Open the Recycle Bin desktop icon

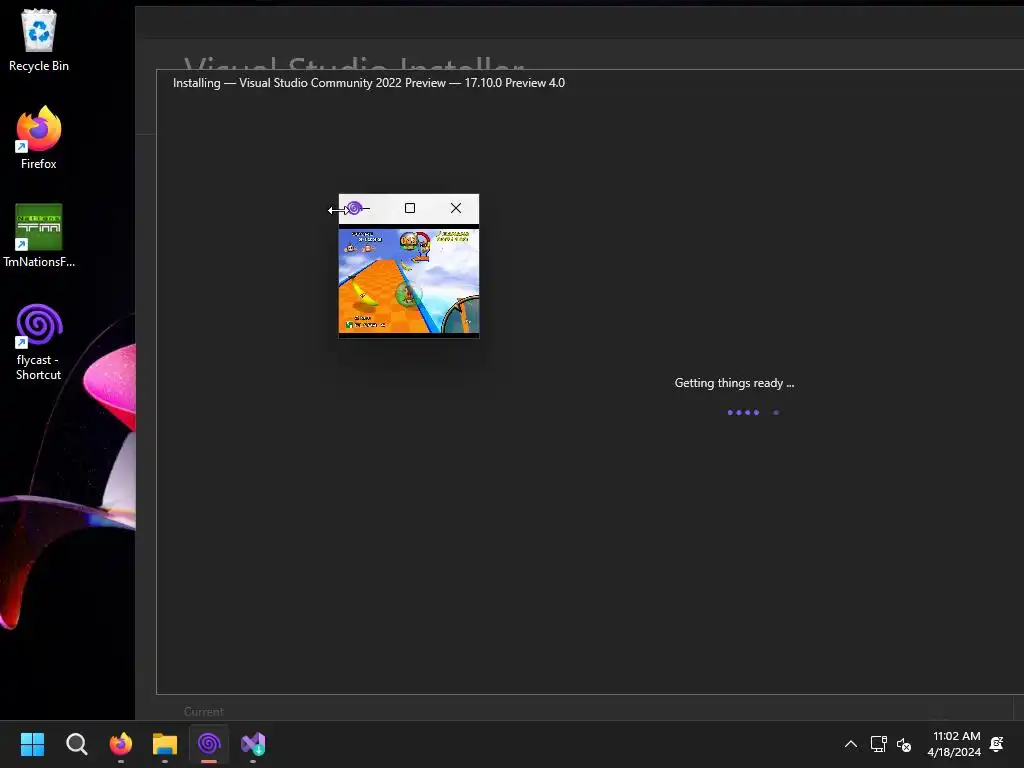[x=39, y=40]
